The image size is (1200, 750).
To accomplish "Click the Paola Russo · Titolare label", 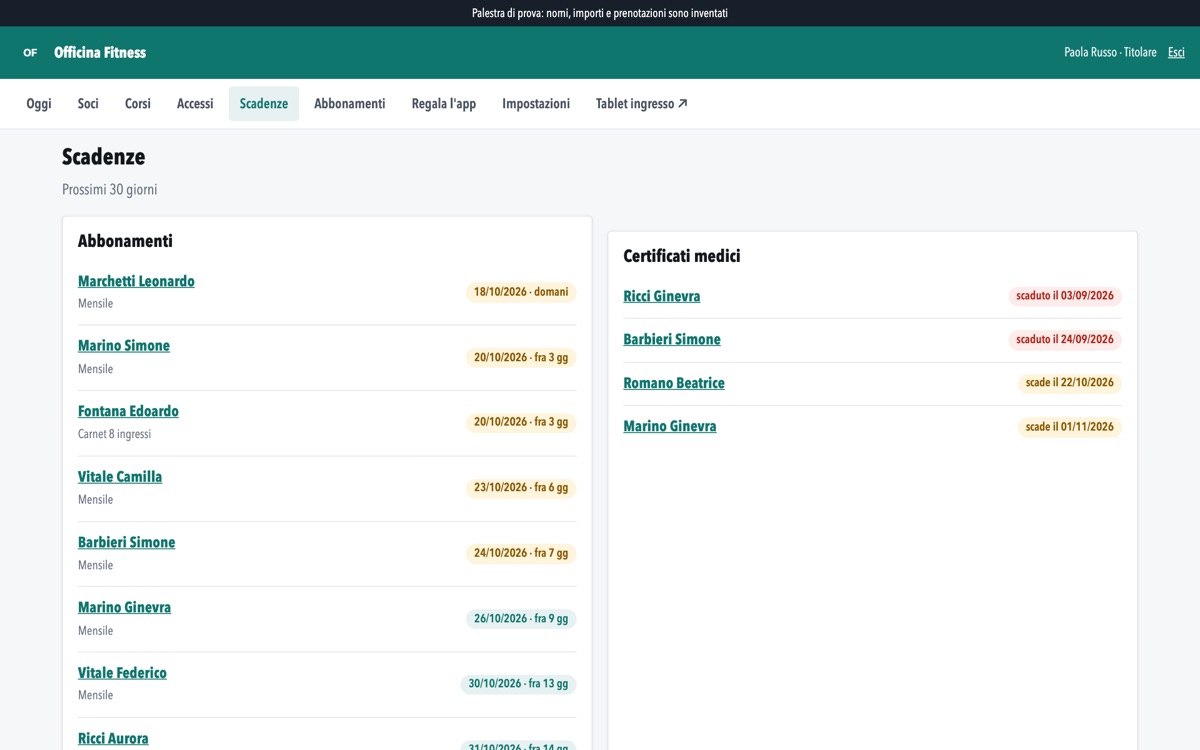I will pos(1110,53).
